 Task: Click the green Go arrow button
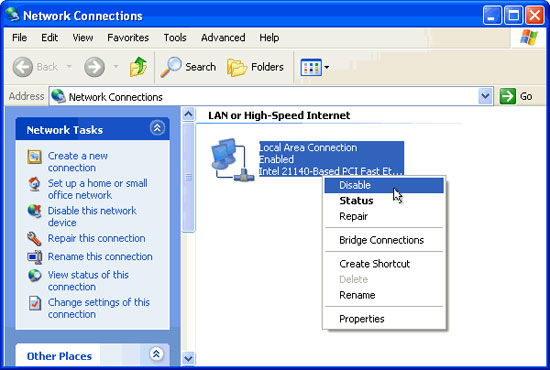(x=508, y=96)
